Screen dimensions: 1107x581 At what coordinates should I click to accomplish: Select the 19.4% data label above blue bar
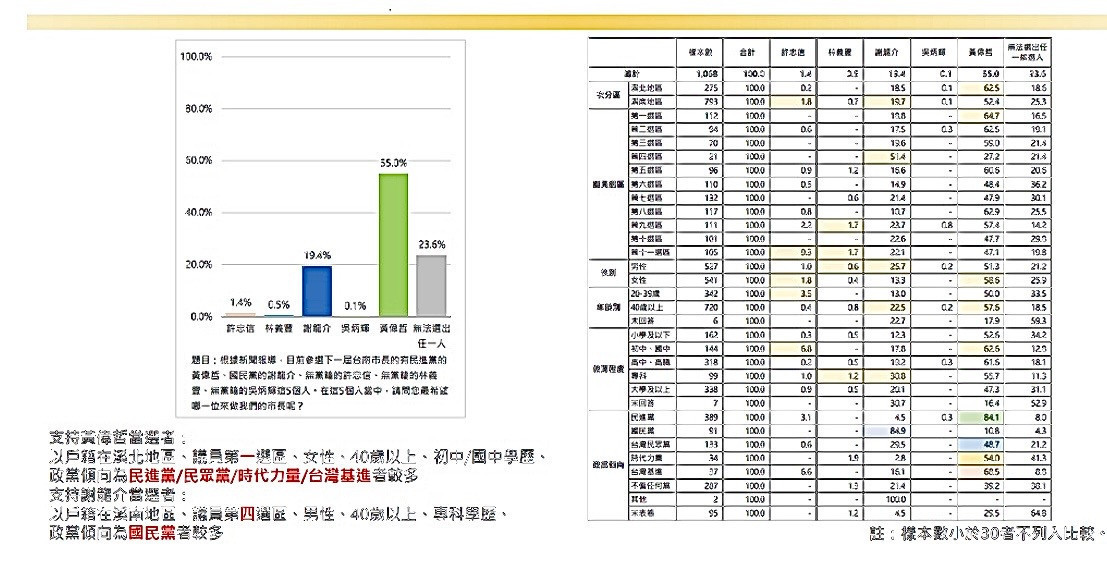(x=317, y=256)
